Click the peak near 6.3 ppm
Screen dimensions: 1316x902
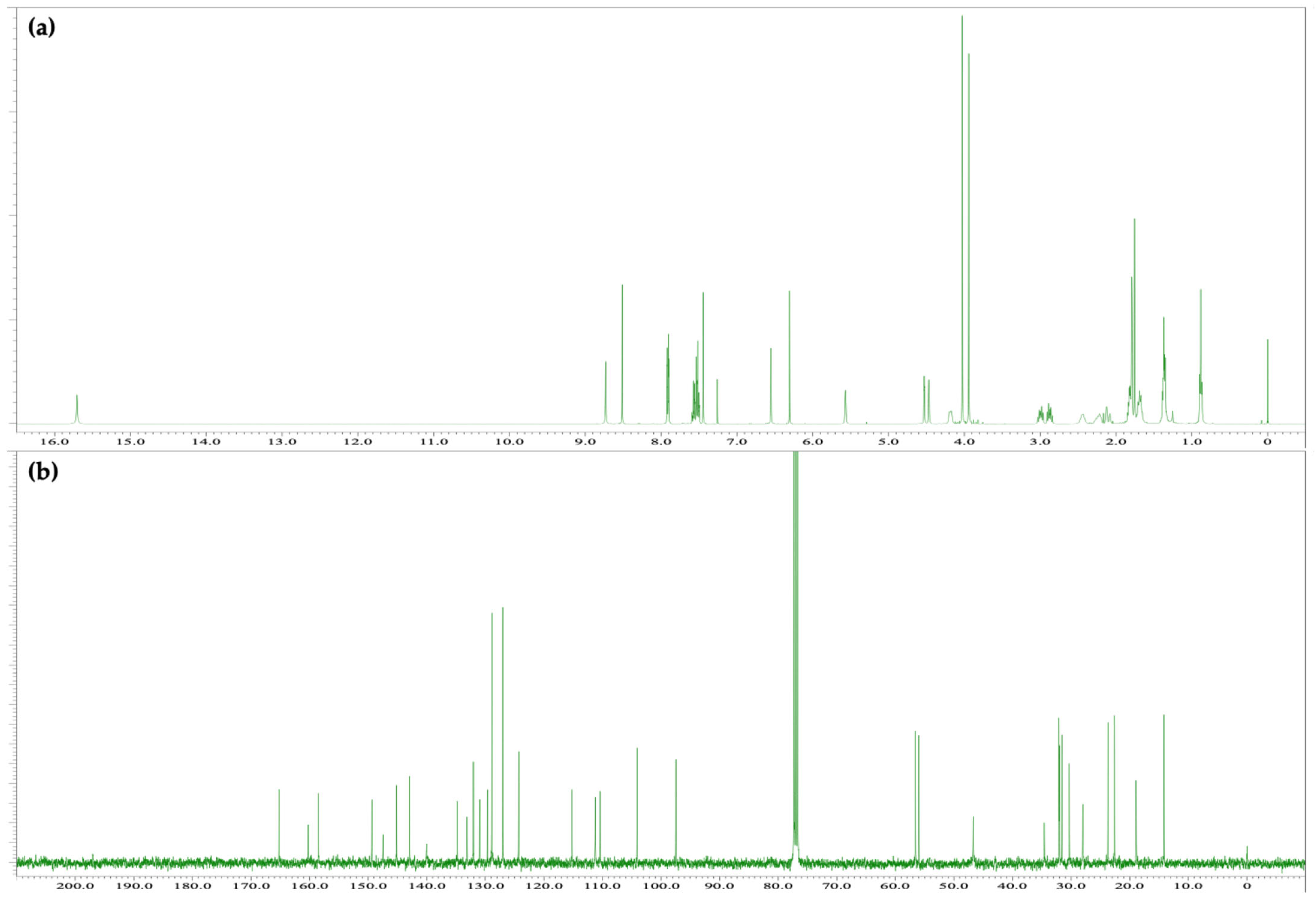[x=789, y=357]
